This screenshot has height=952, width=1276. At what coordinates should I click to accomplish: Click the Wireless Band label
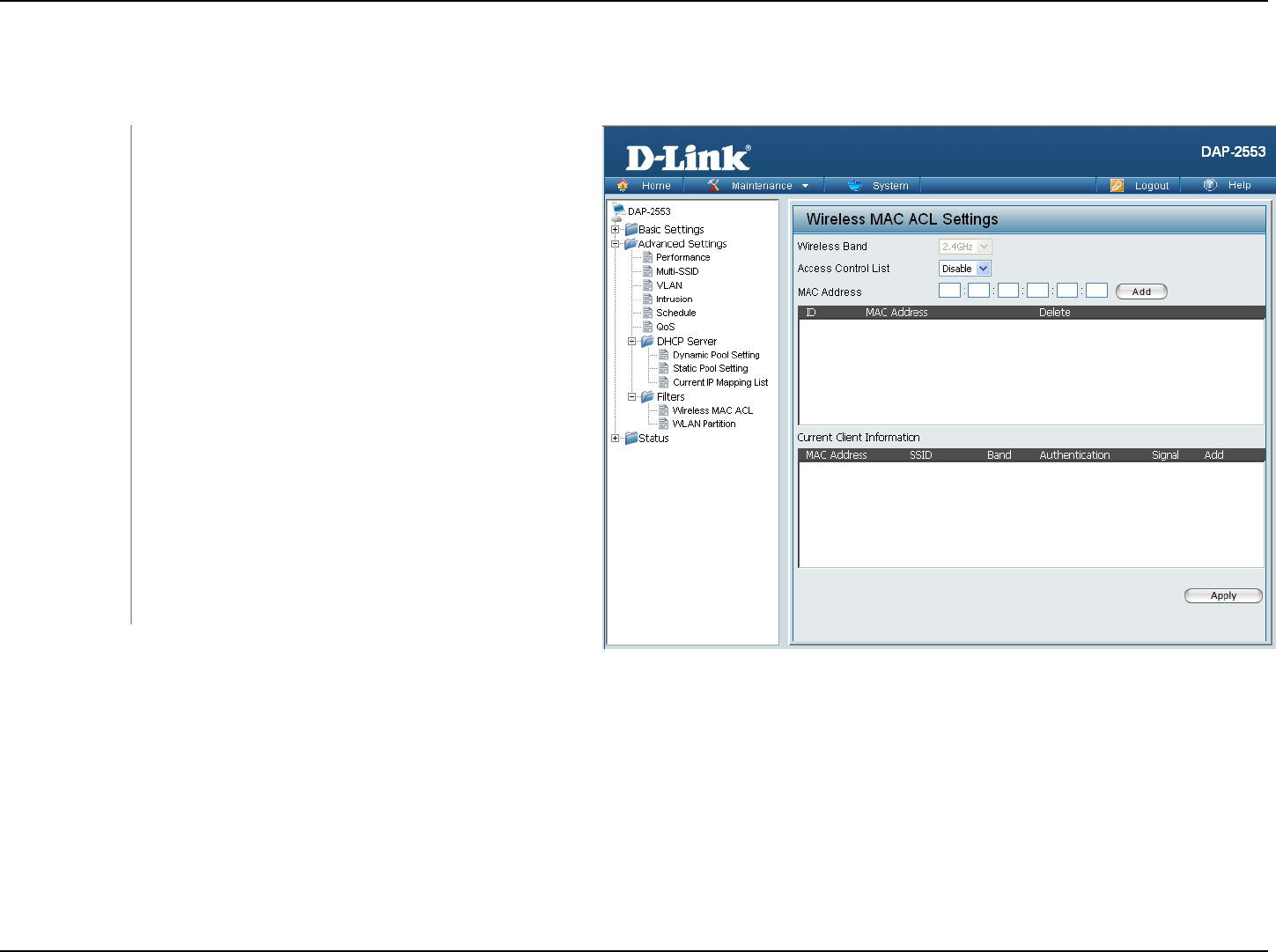pyautogui.click(x=832, y=247)
